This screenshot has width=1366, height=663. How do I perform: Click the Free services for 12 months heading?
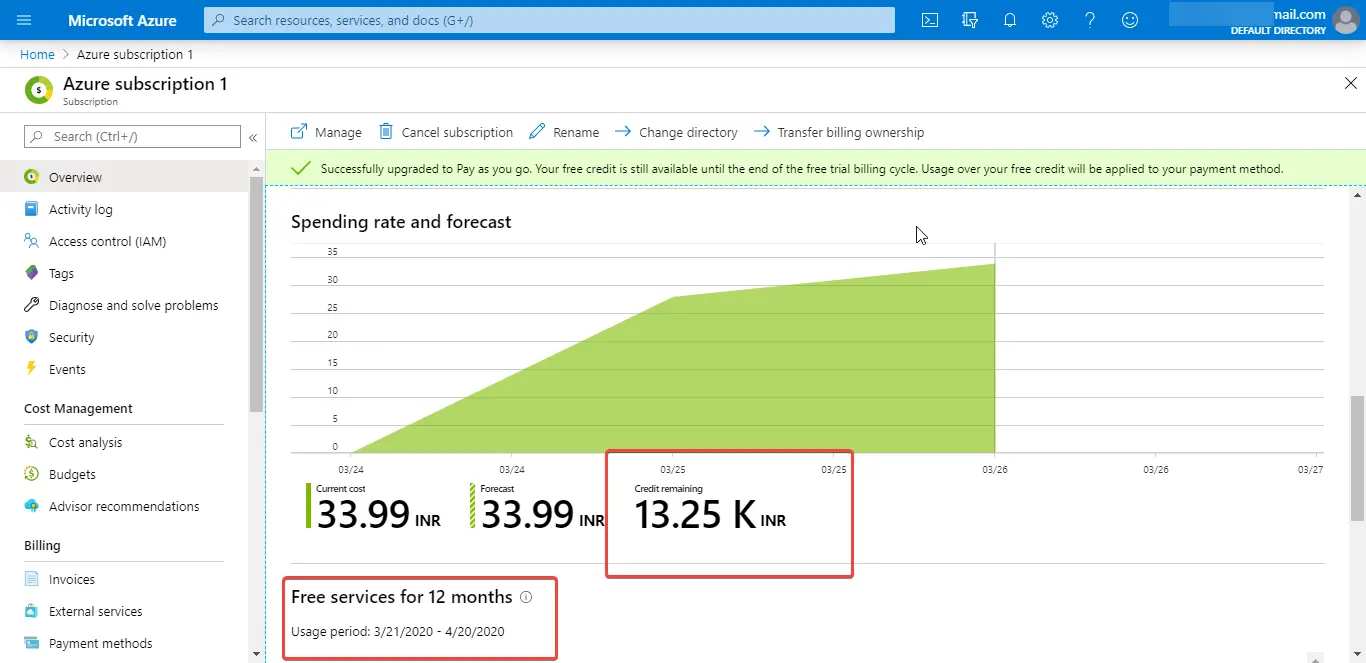tap(402, 597)
